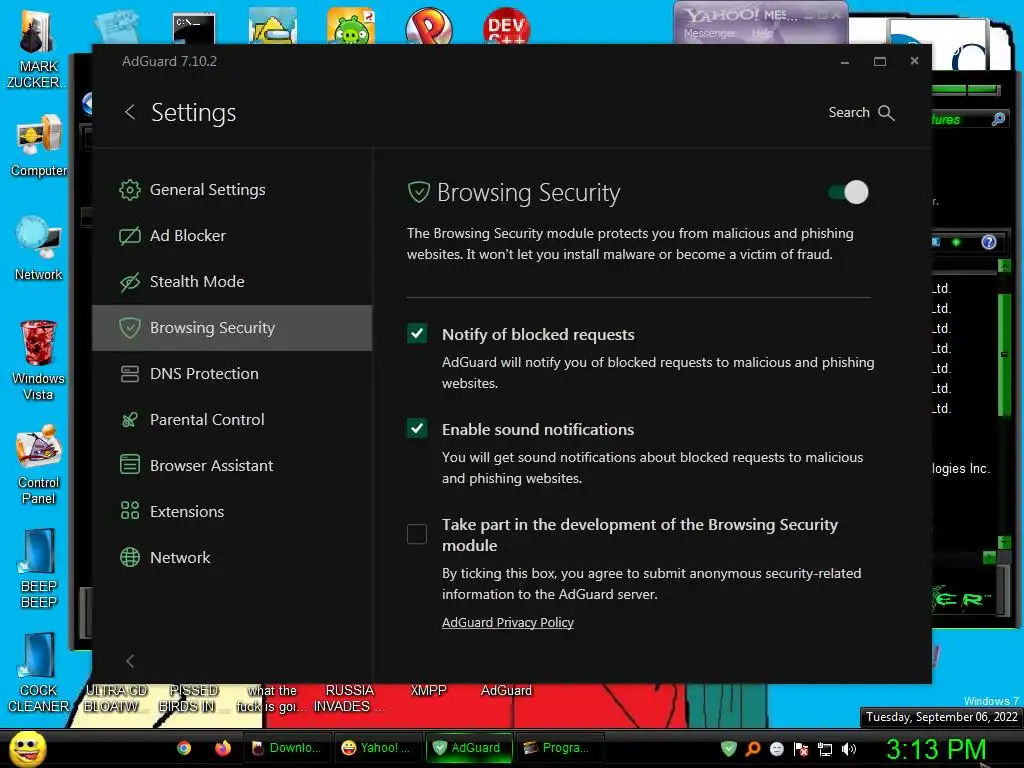Select Browsing Security in the sidebar

click(x=232, y=328)
